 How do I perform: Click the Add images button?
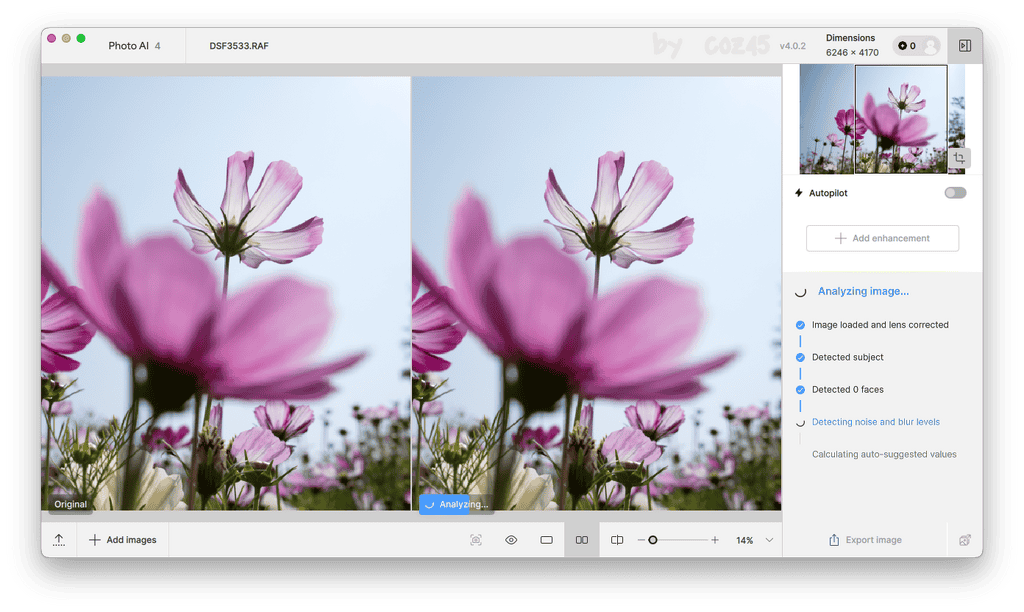point(123,540)
